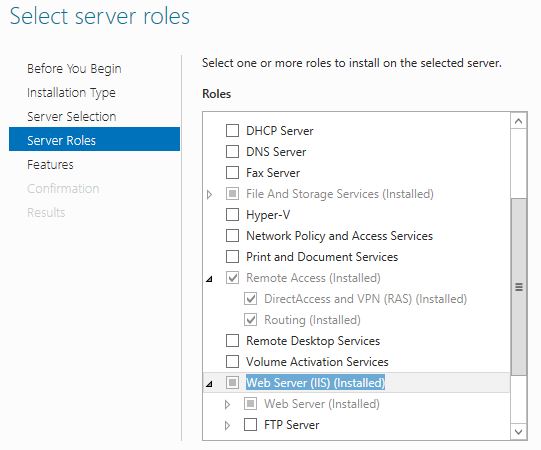Open the Installation Type step
Viewport: 541px width, 450px height.
[x=71, y=92]
